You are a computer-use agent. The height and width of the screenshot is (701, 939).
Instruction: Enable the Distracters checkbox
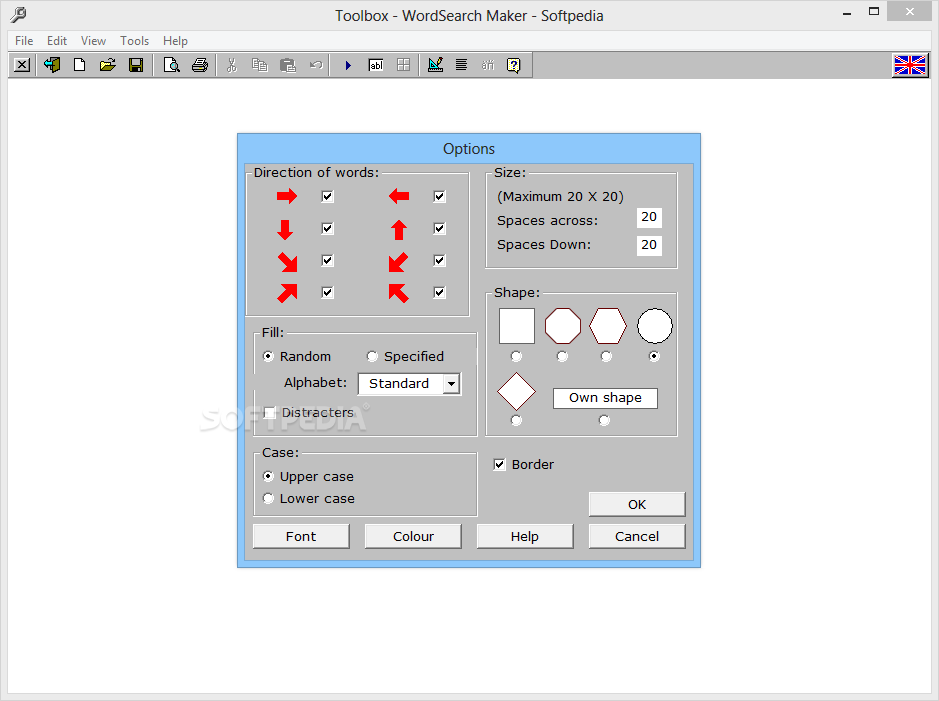(269, 412)
